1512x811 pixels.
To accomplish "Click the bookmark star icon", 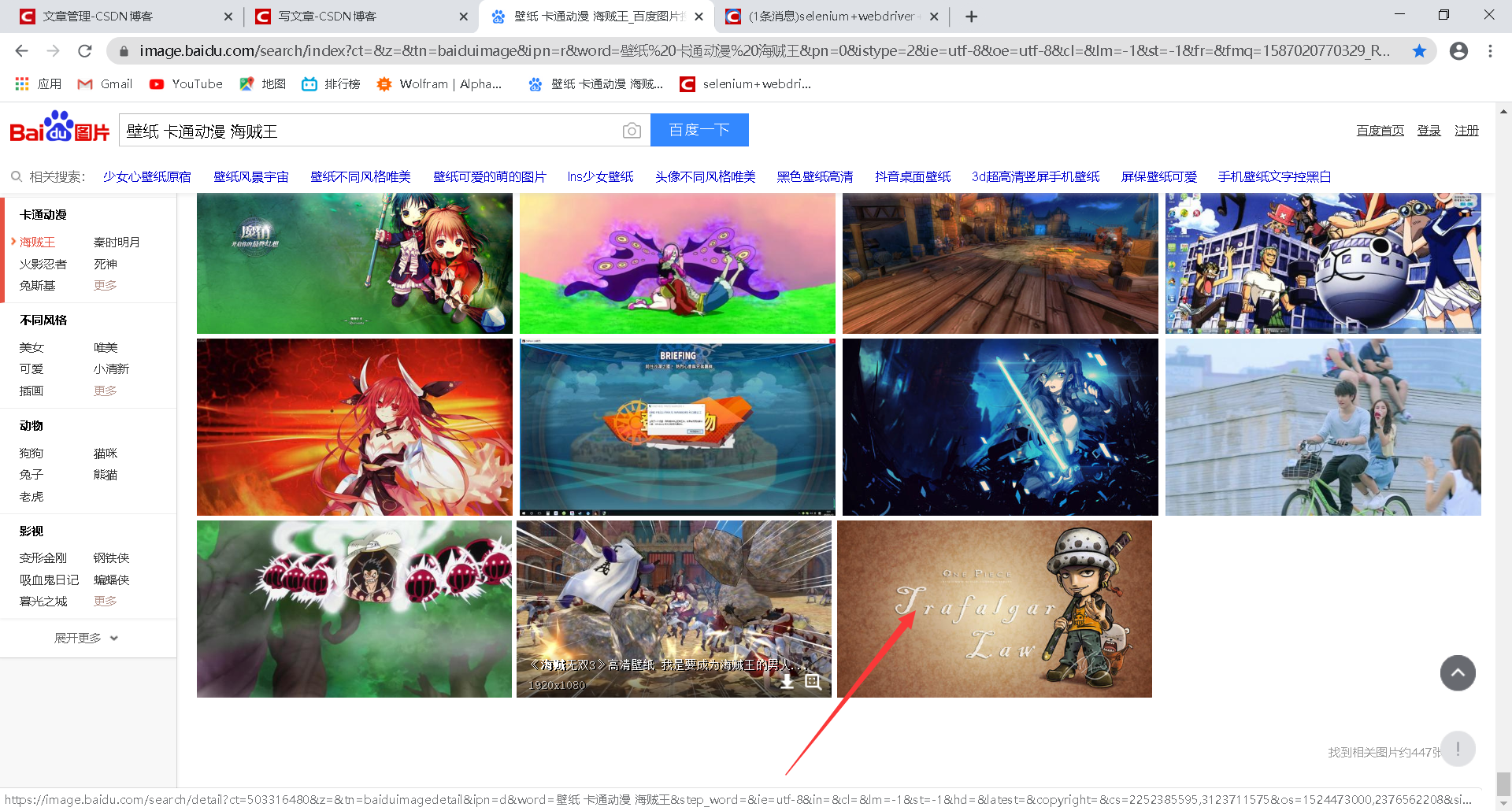I will coord(1419,51).
